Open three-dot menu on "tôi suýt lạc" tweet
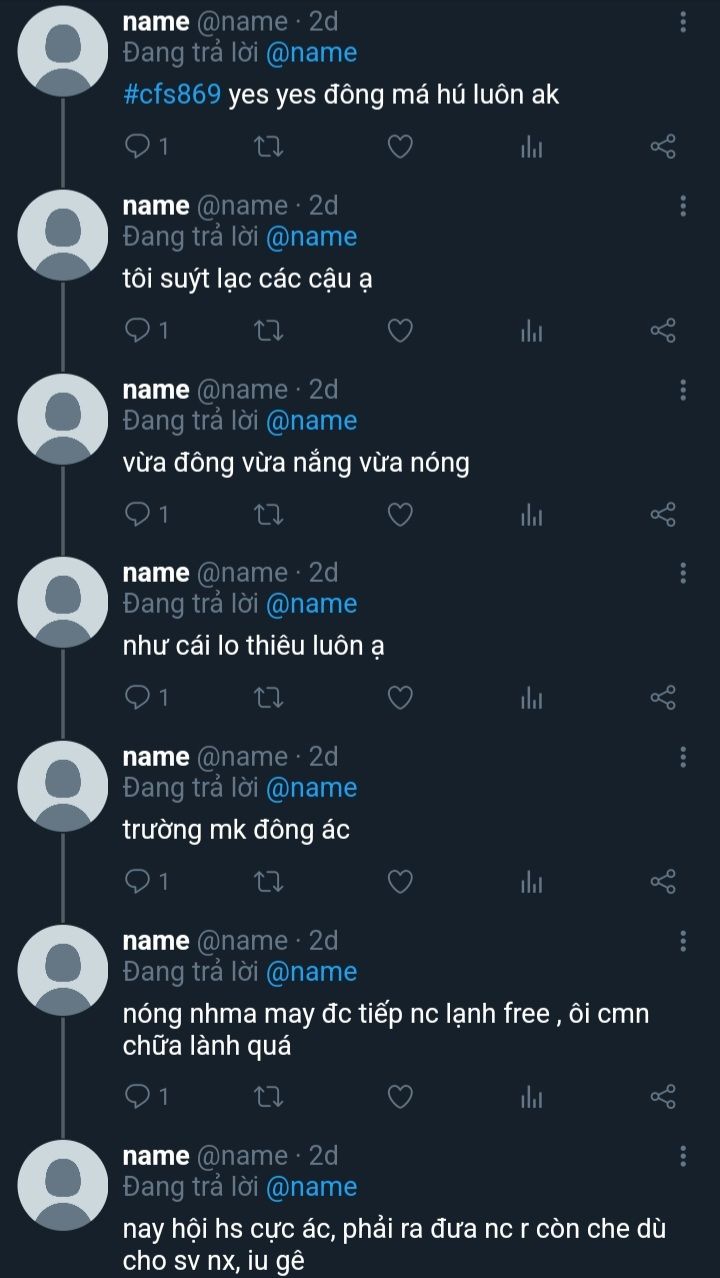The height and width of the screenshot is (1278, 720). [x=683, y=206]
